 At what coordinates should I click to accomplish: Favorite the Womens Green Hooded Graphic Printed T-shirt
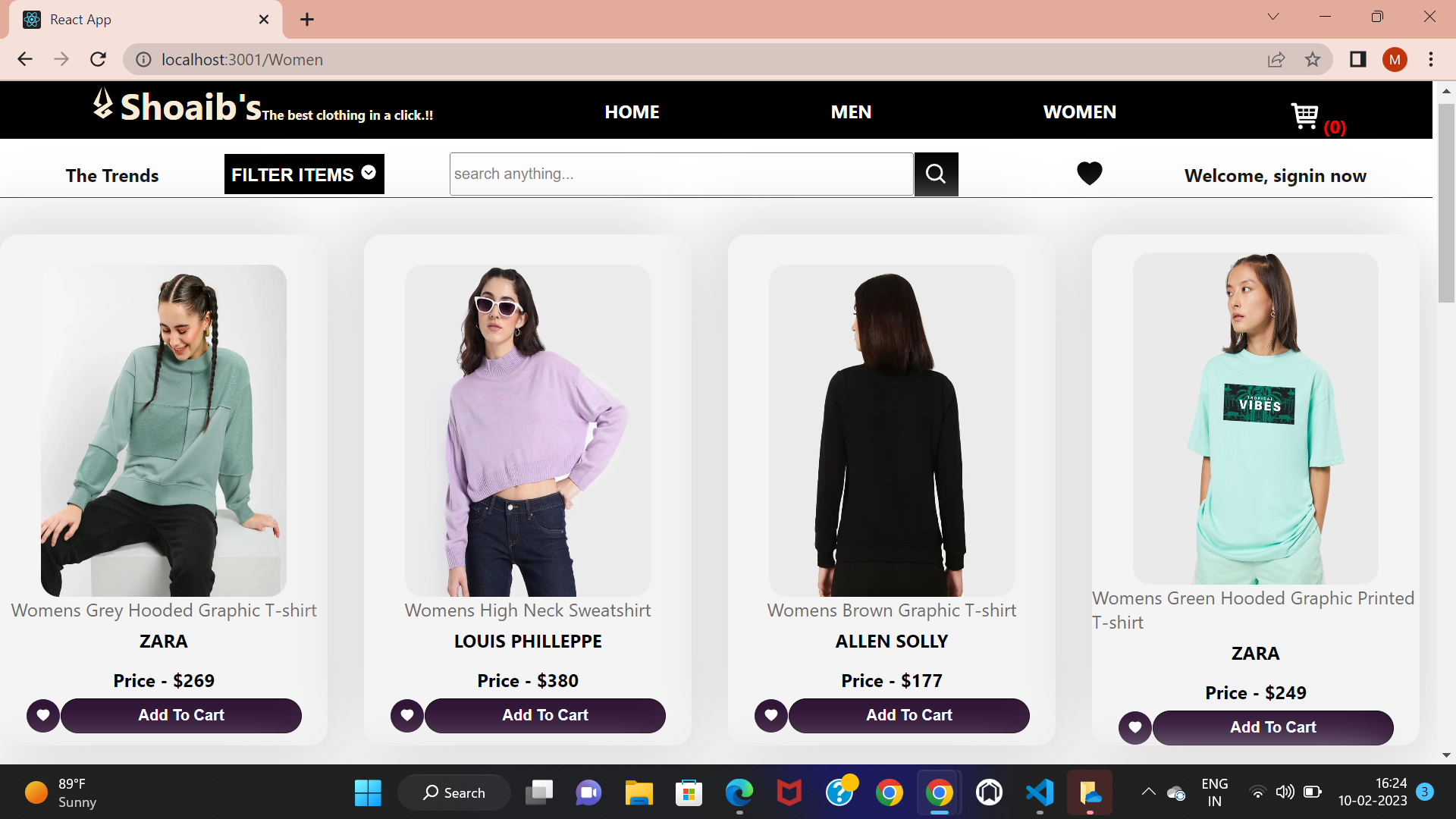coord(1134,727)
